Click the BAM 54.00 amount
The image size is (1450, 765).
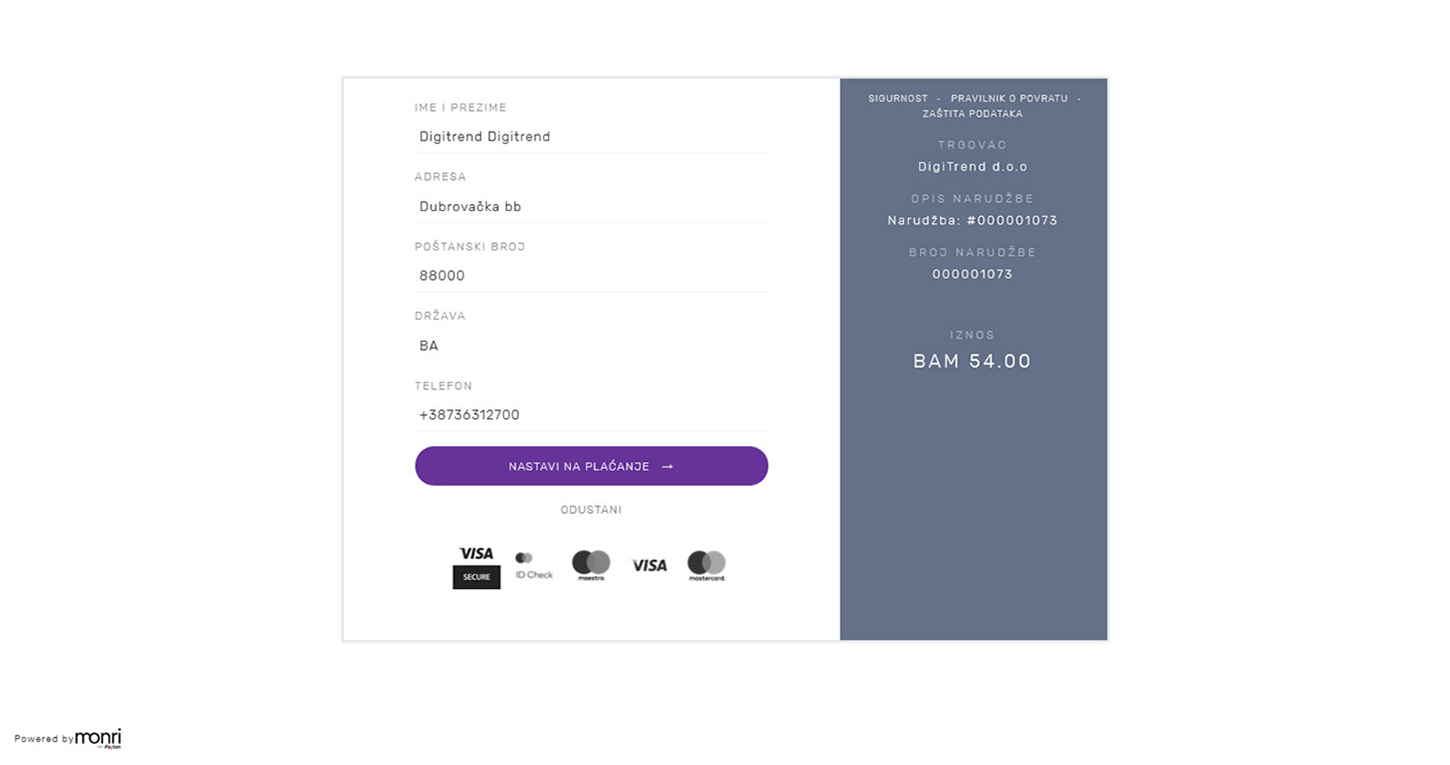tap(972, 362)
